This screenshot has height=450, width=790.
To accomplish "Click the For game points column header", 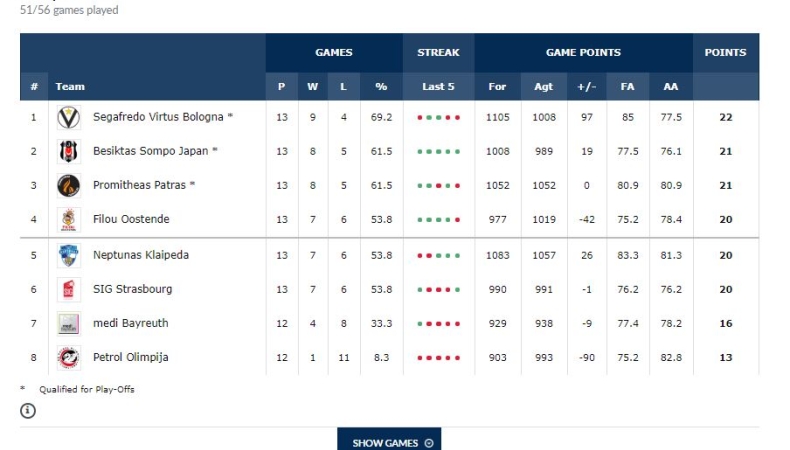I will (x=497, y=87).
